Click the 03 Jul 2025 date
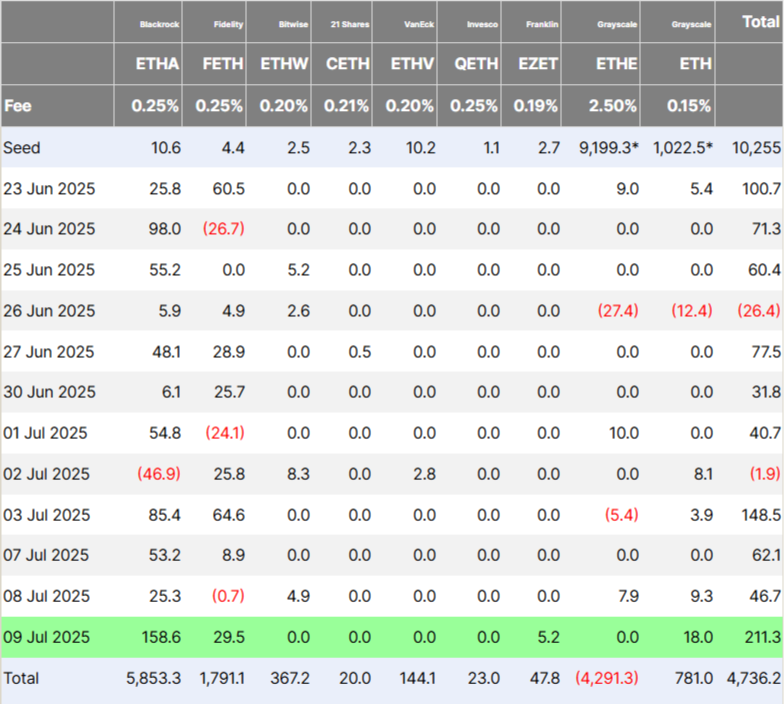784x704 pixels. point(46,515)
